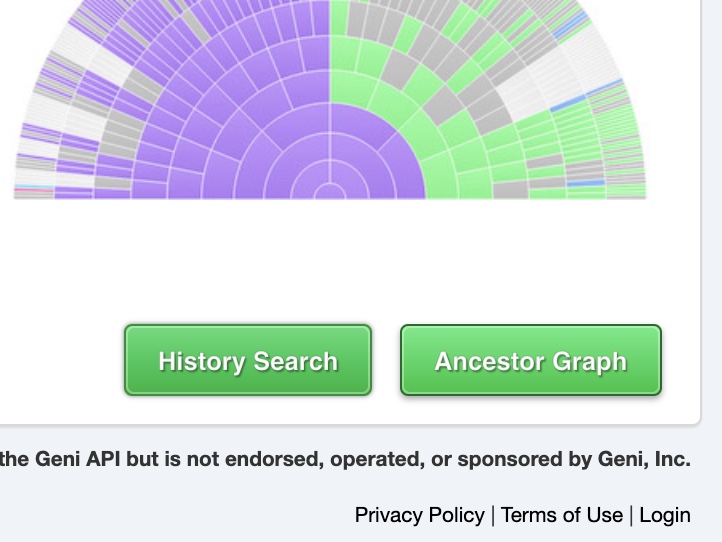Select the topmost green segment beside the center line

339,17
